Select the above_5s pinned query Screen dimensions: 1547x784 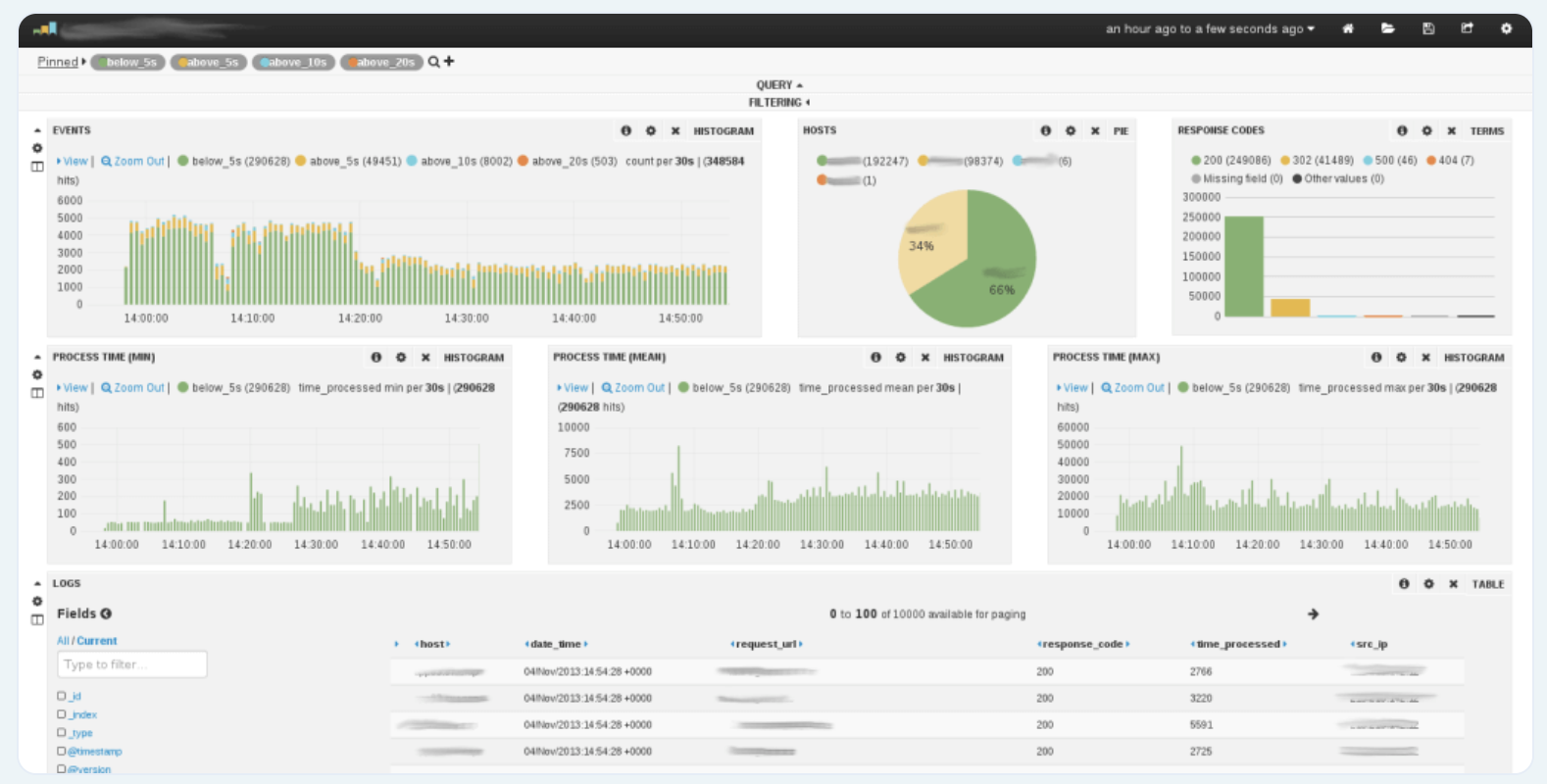[x=208, y=62]
